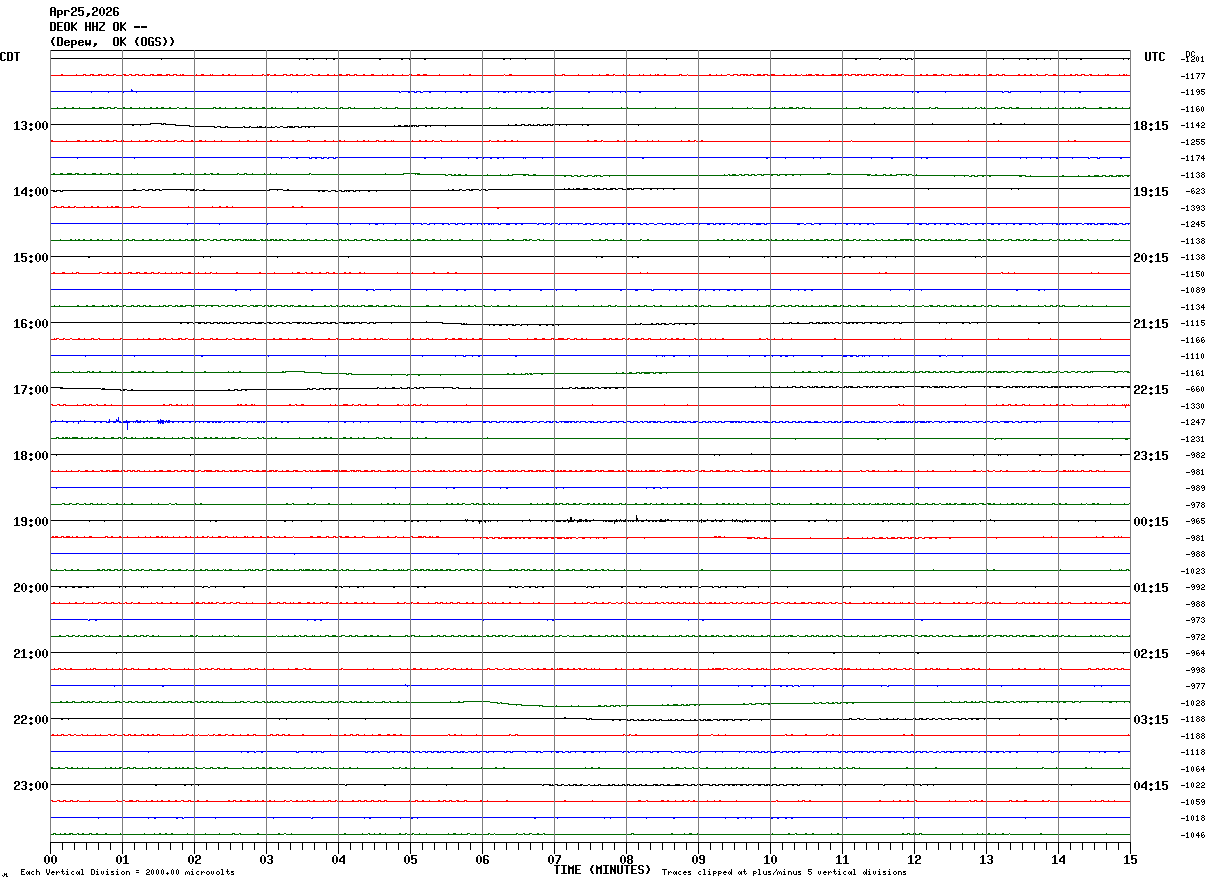Screen dimensions: 1210x886
Task: Click the DC offset value -1330
Action: click(1194, 406)
